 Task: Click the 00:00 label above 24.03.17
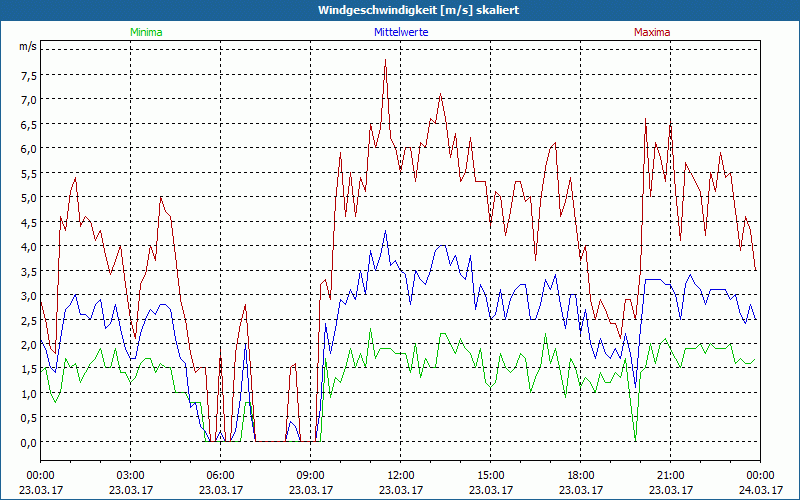[x=760, y=476]
